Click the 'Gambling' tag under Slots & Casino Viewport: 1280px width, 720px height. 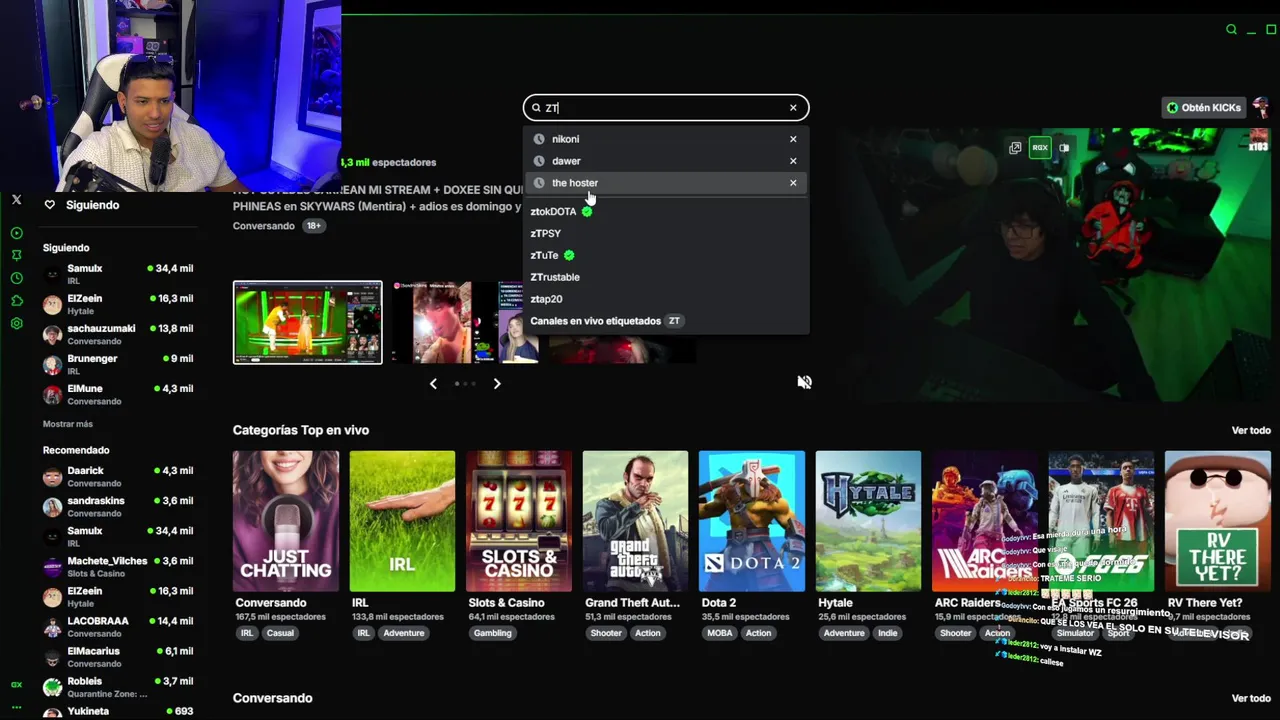(493, 633)
